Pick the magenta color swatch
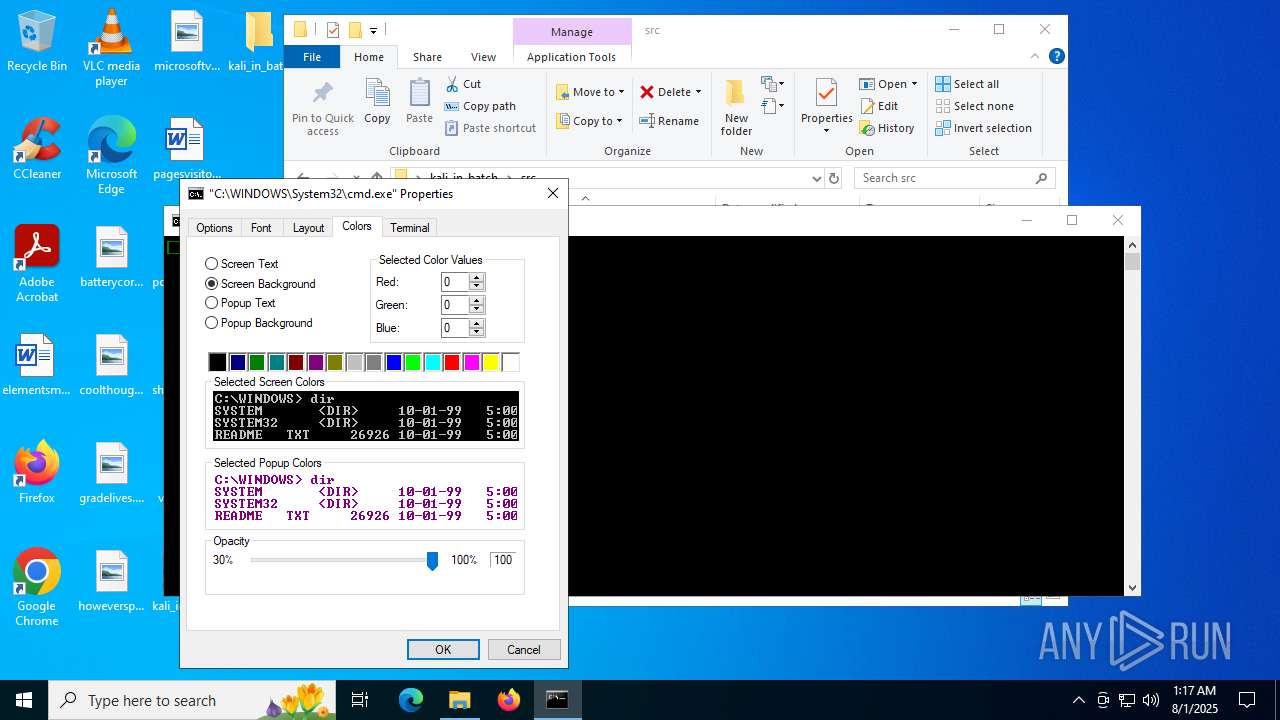The height and width of the screenshot is (720, 1280). 472,362
